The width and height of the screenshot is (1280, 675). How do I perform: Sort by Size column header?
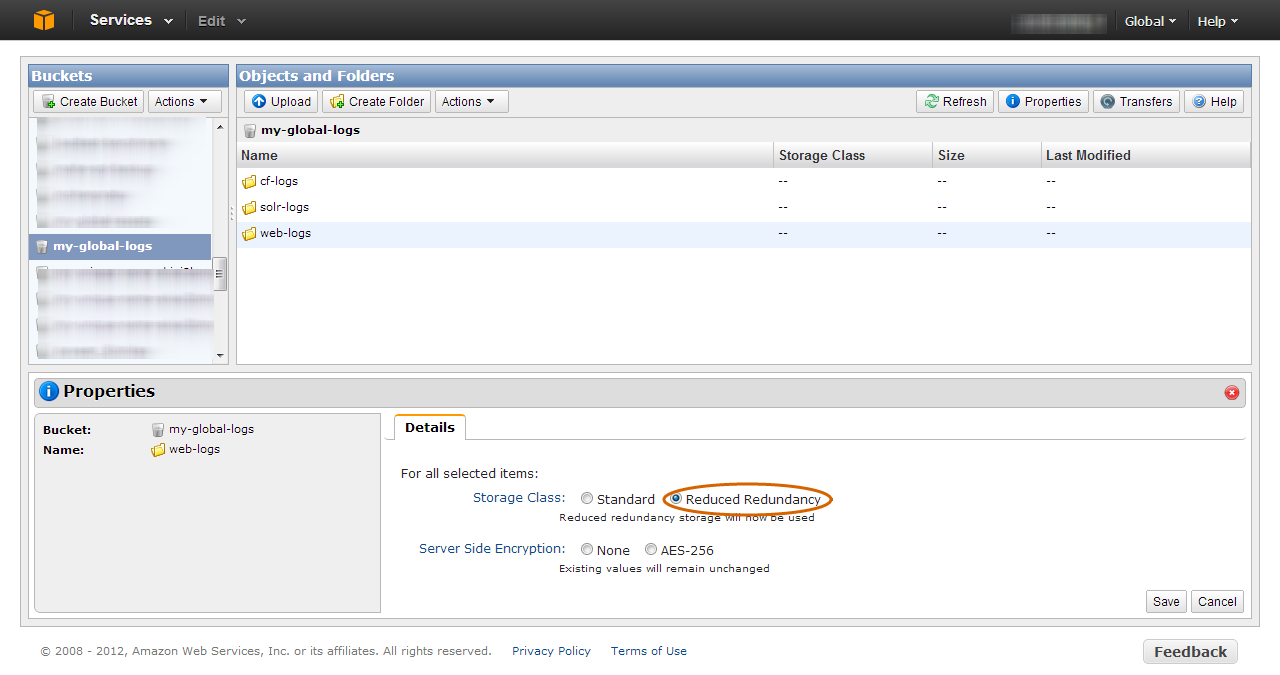pos(986,155)
